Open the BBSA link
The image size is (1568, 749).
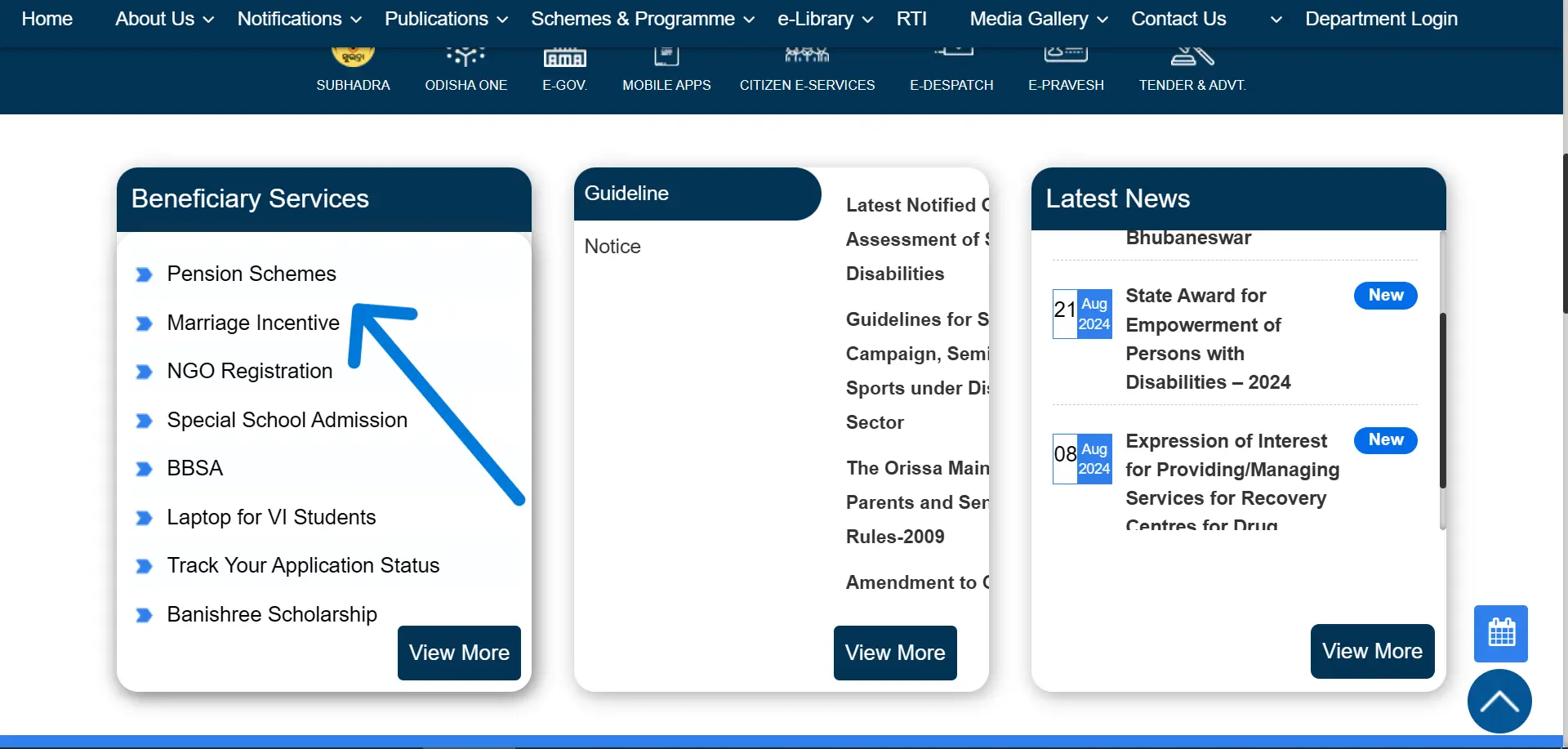195,468
